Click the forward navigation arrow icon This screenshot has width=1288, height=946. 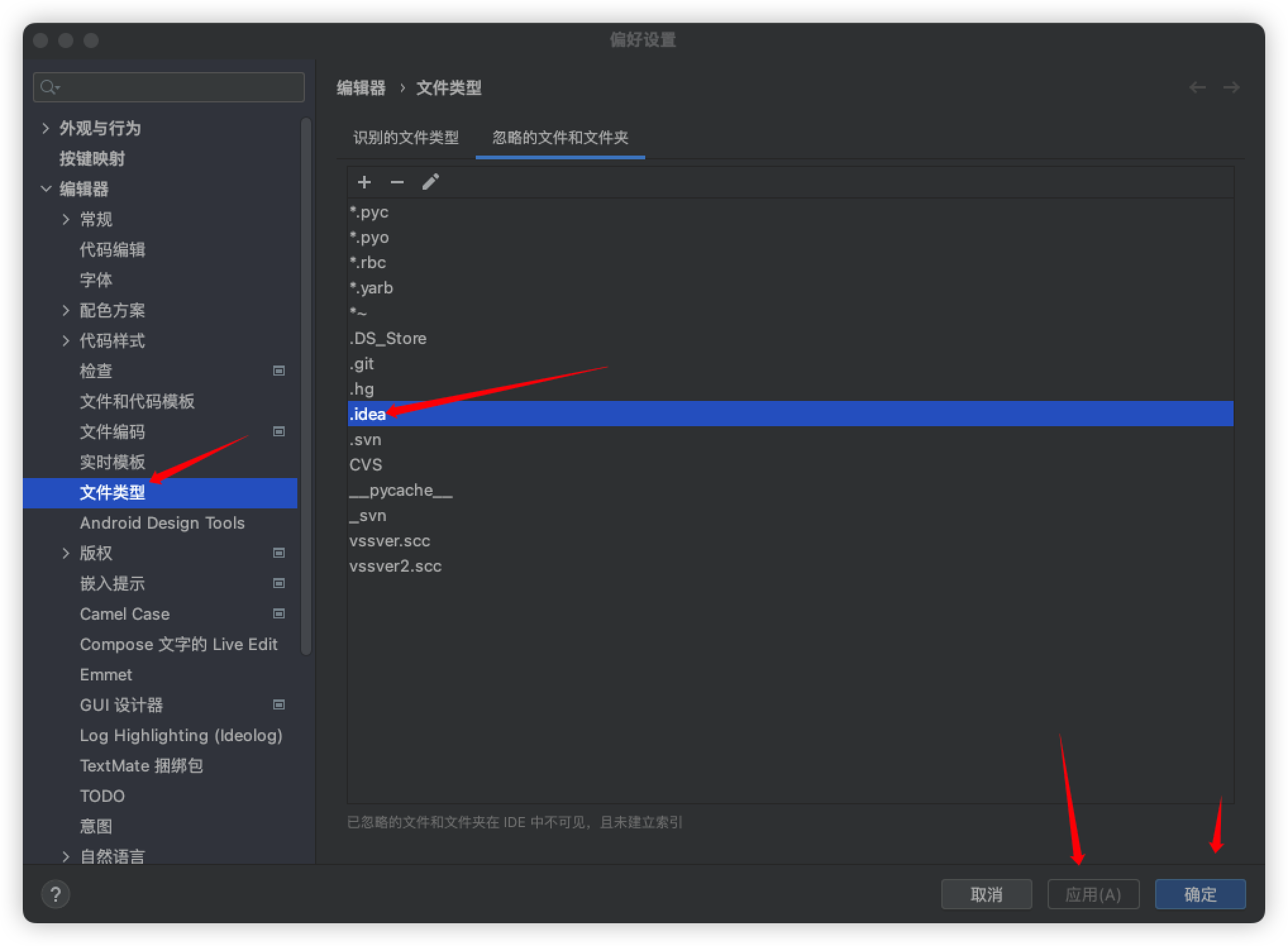[1231, 87]
